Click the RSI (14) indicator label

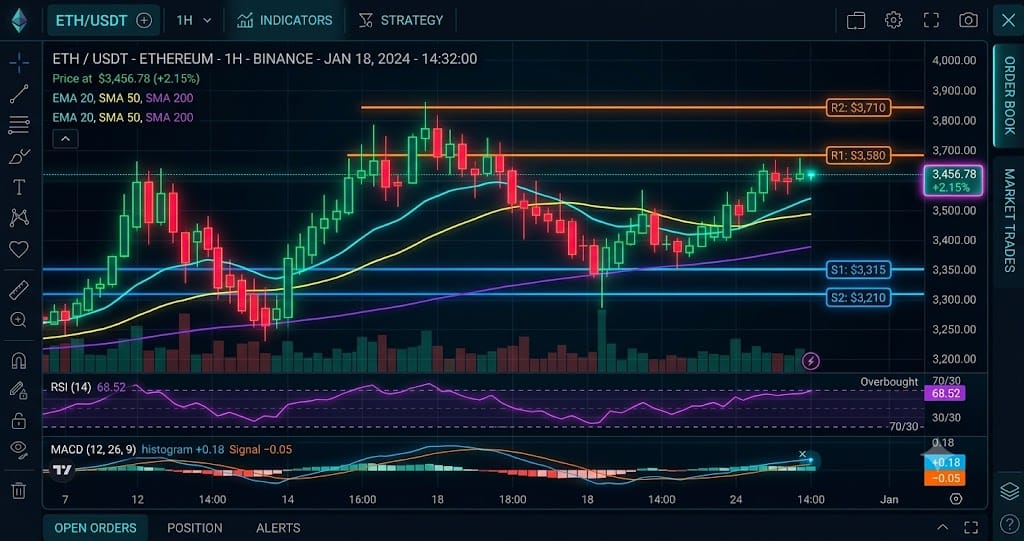tap(71, 387)
